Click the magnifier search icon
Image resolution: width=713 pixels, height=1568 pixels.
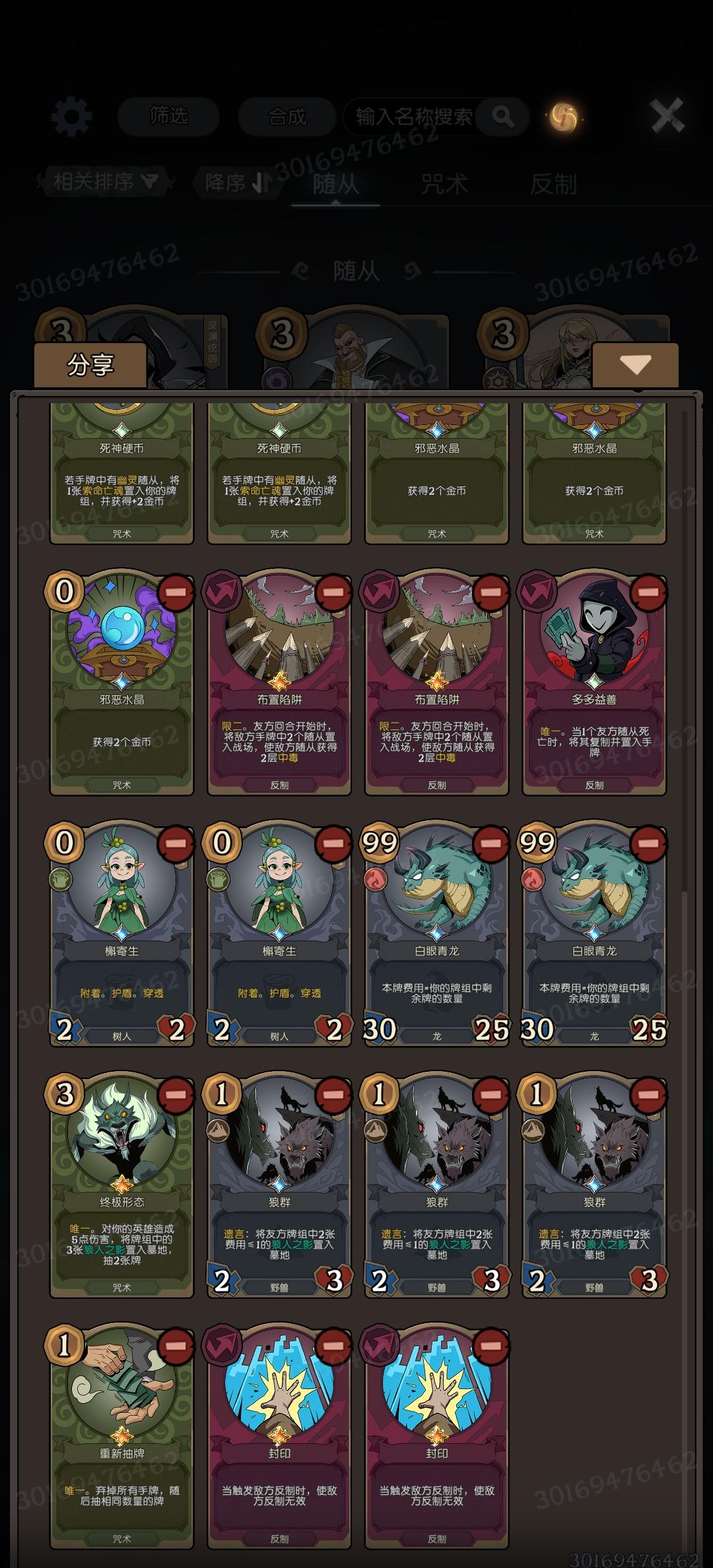pyautogui.click(x=503, y=117)
